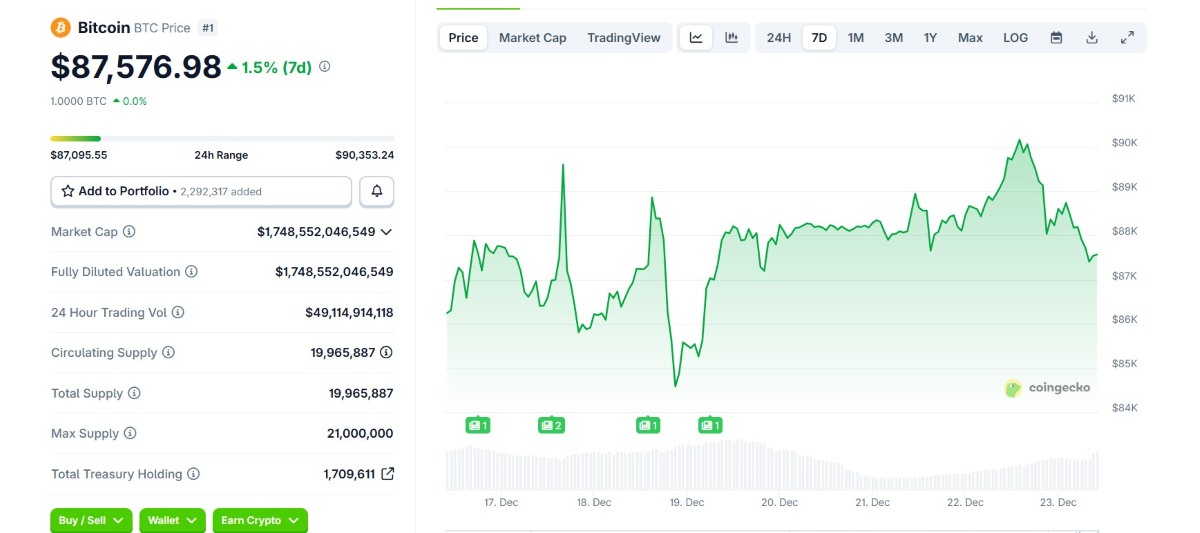
Task: Click the bell price alert button
Action: pos(377,191)
